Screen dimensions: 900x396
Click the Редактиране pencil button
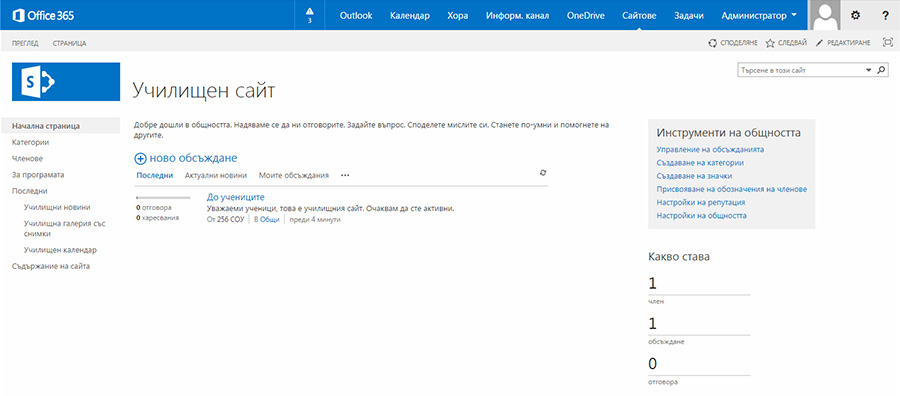[843, 43]
